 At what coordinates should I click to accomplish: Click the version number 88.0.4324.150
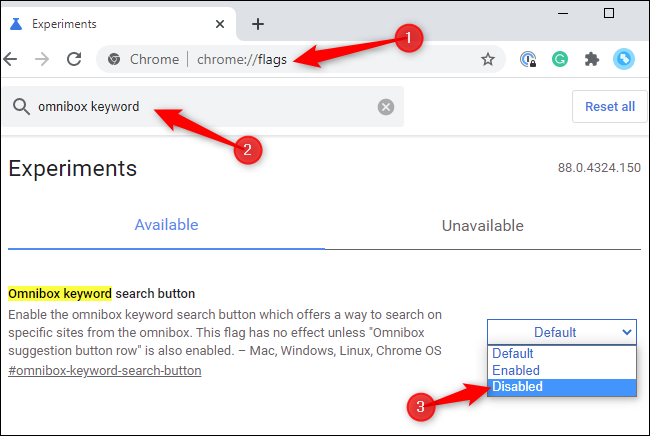599,167
